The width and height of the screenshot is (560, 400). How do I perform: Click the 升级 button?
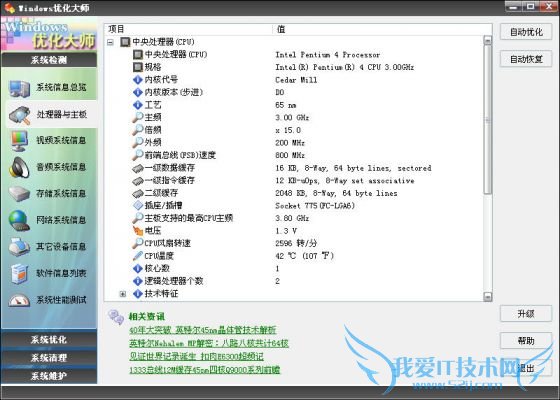(526, 314)
